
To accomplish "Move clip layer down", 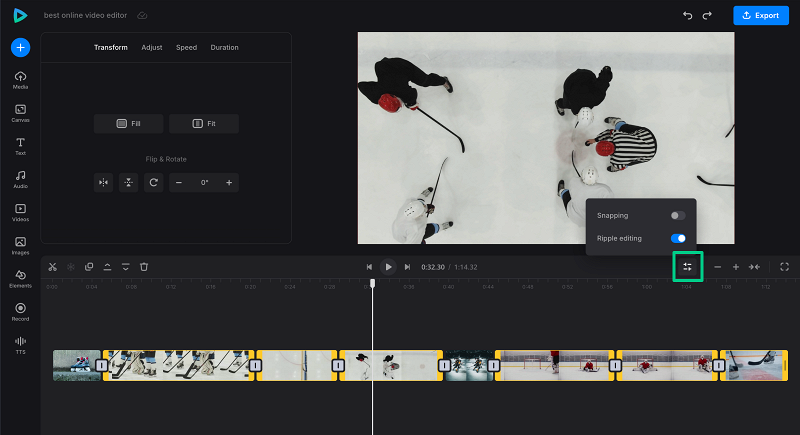I will coord(126,267).
